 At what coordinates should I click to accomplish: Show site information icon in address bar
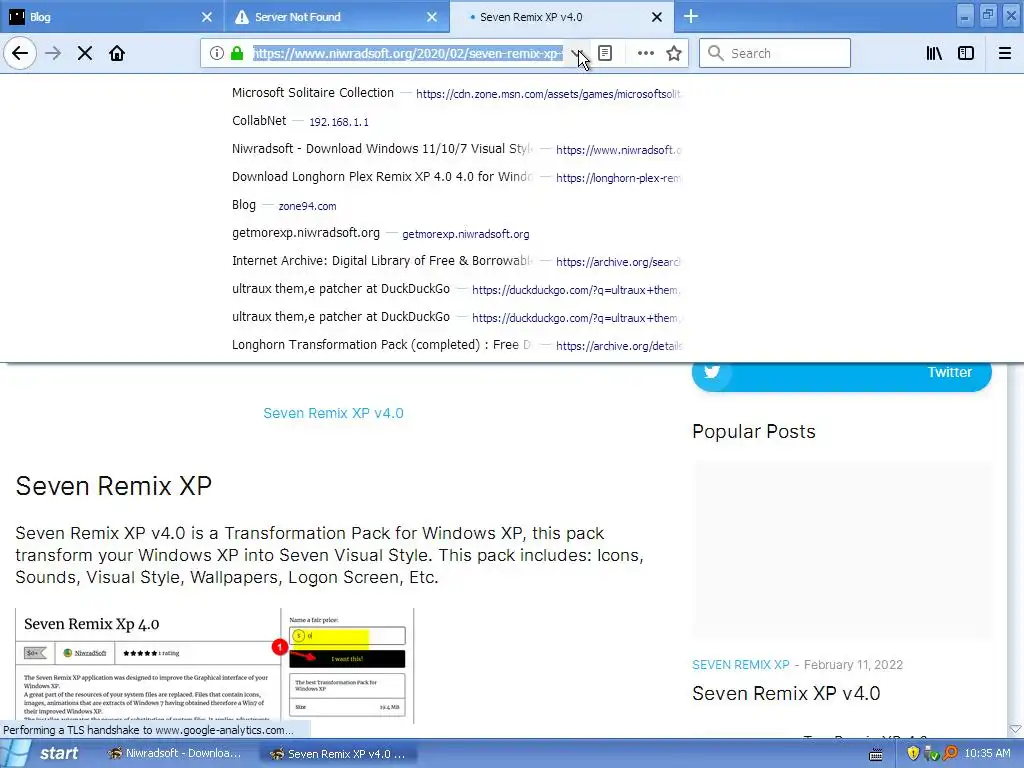tap(217, 53)
